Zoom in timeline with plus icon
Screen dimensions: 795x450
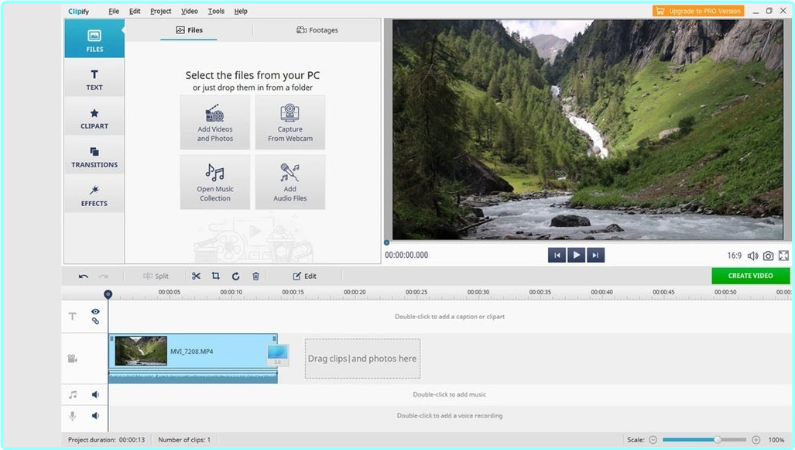coord(756,440)
